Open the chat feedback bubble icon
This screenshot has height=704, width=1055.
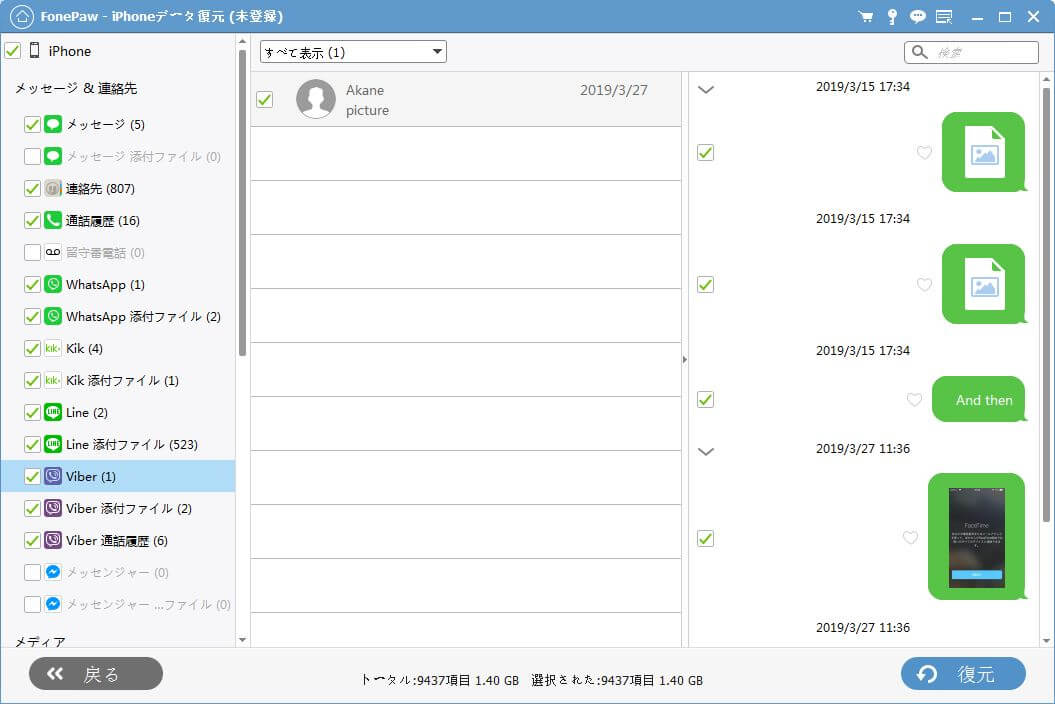tap(918, 17)
